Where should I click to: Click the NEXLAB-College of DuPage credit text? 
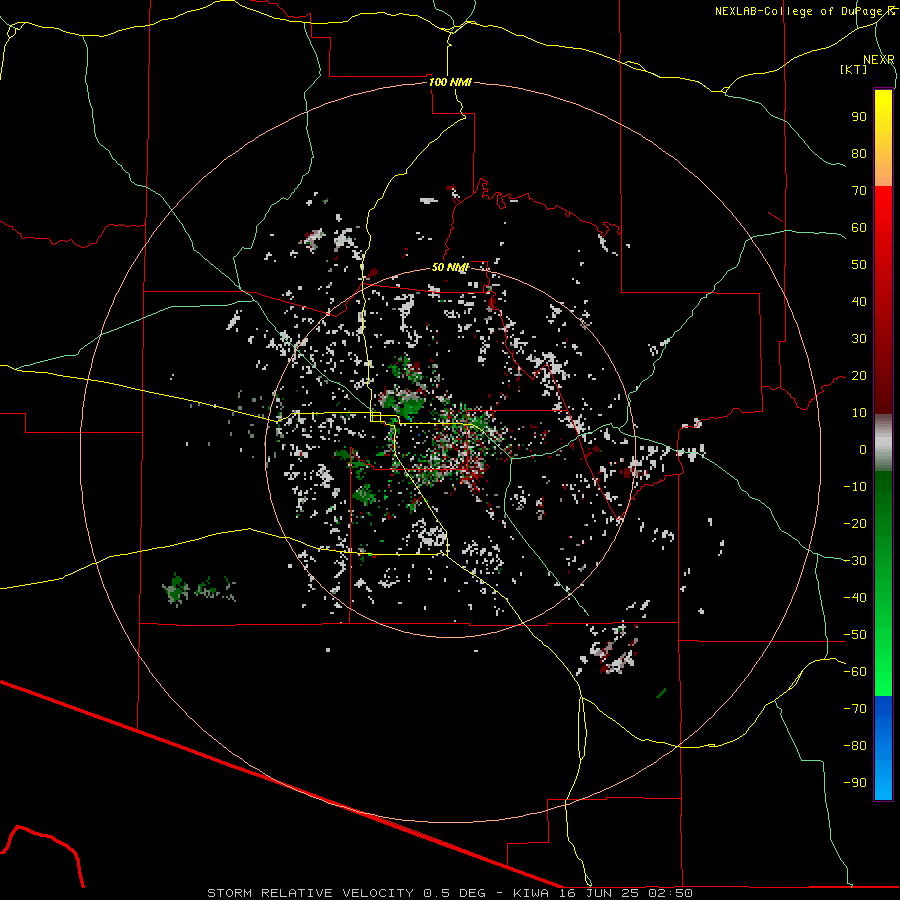point(804,11)
